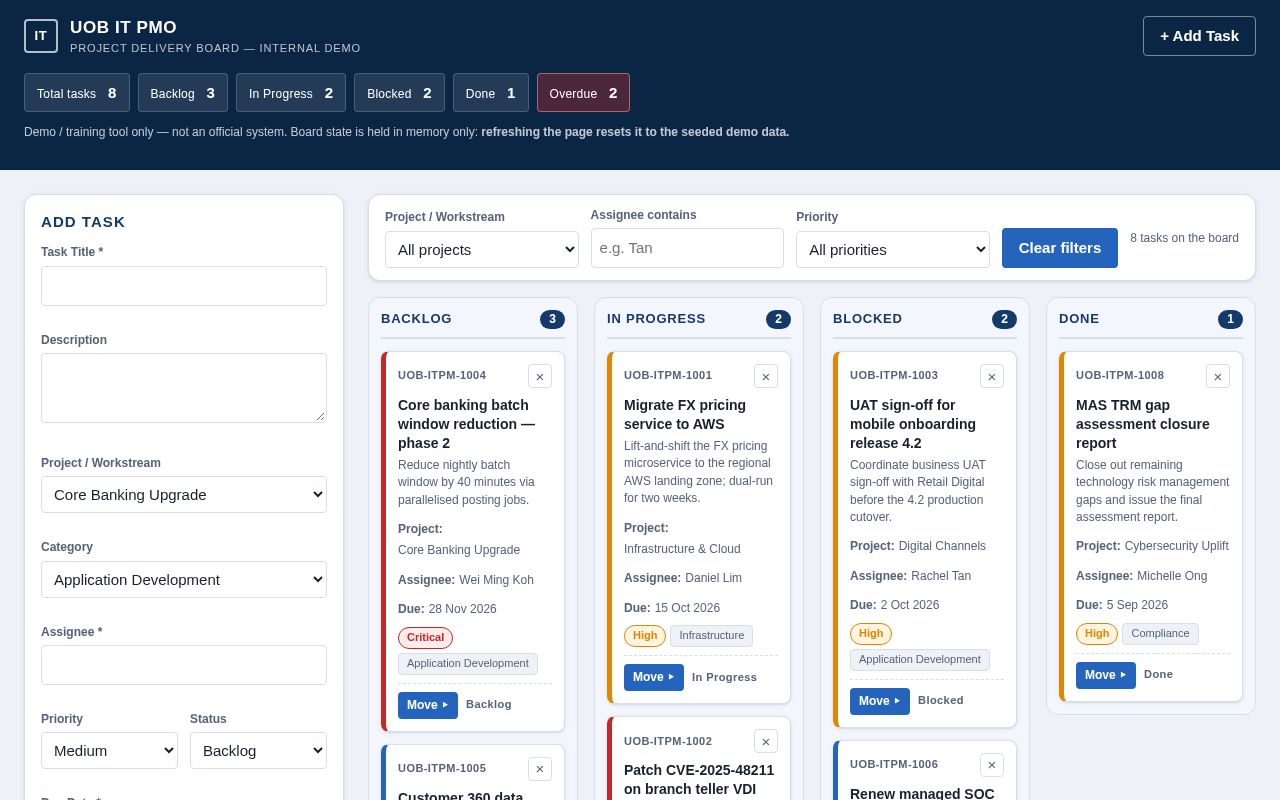
Task: Click the Clear filters button
Action: coord(1060,248)
